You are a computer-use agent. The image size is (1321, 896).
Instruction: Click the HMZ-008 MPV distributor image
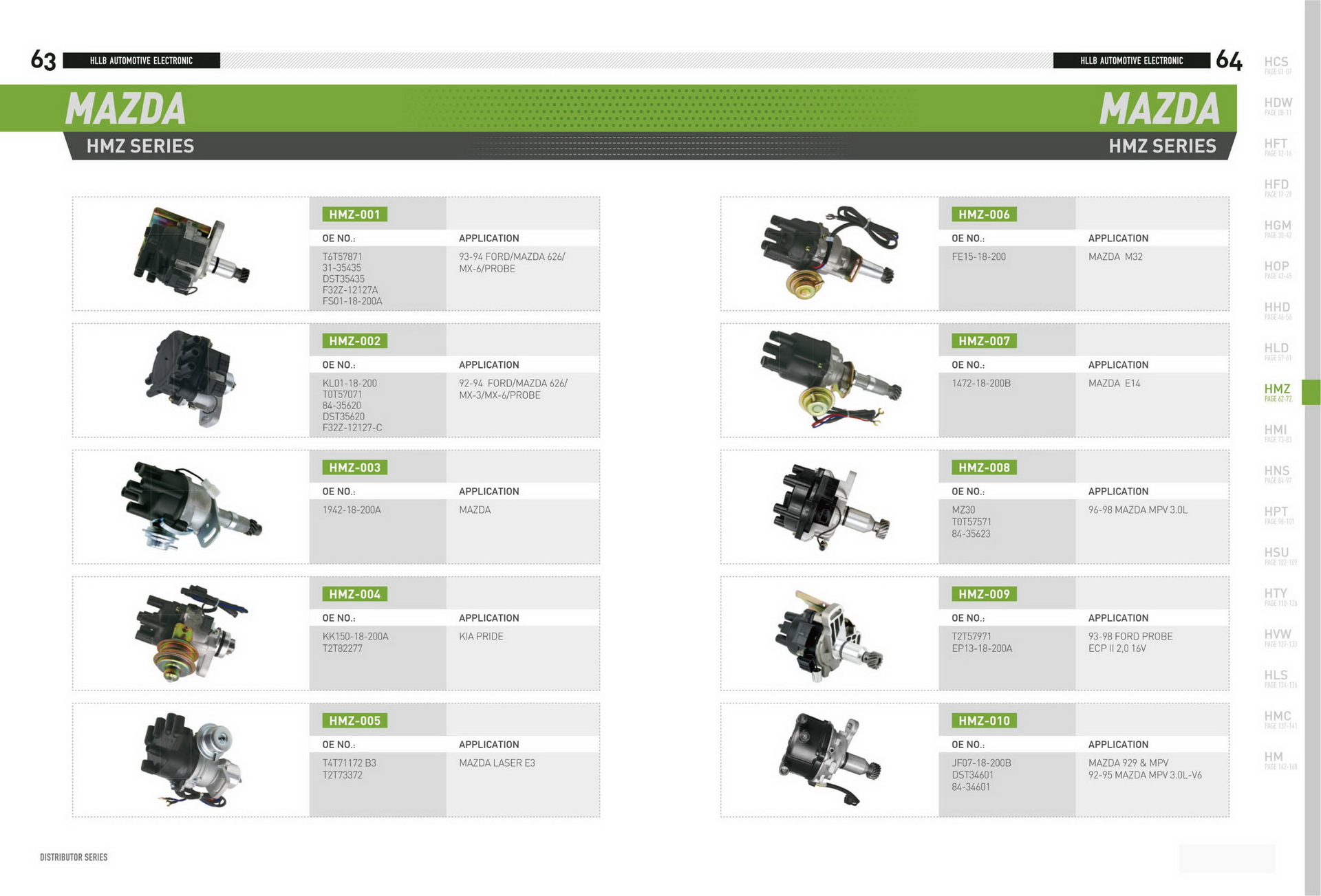coord(829,506)
